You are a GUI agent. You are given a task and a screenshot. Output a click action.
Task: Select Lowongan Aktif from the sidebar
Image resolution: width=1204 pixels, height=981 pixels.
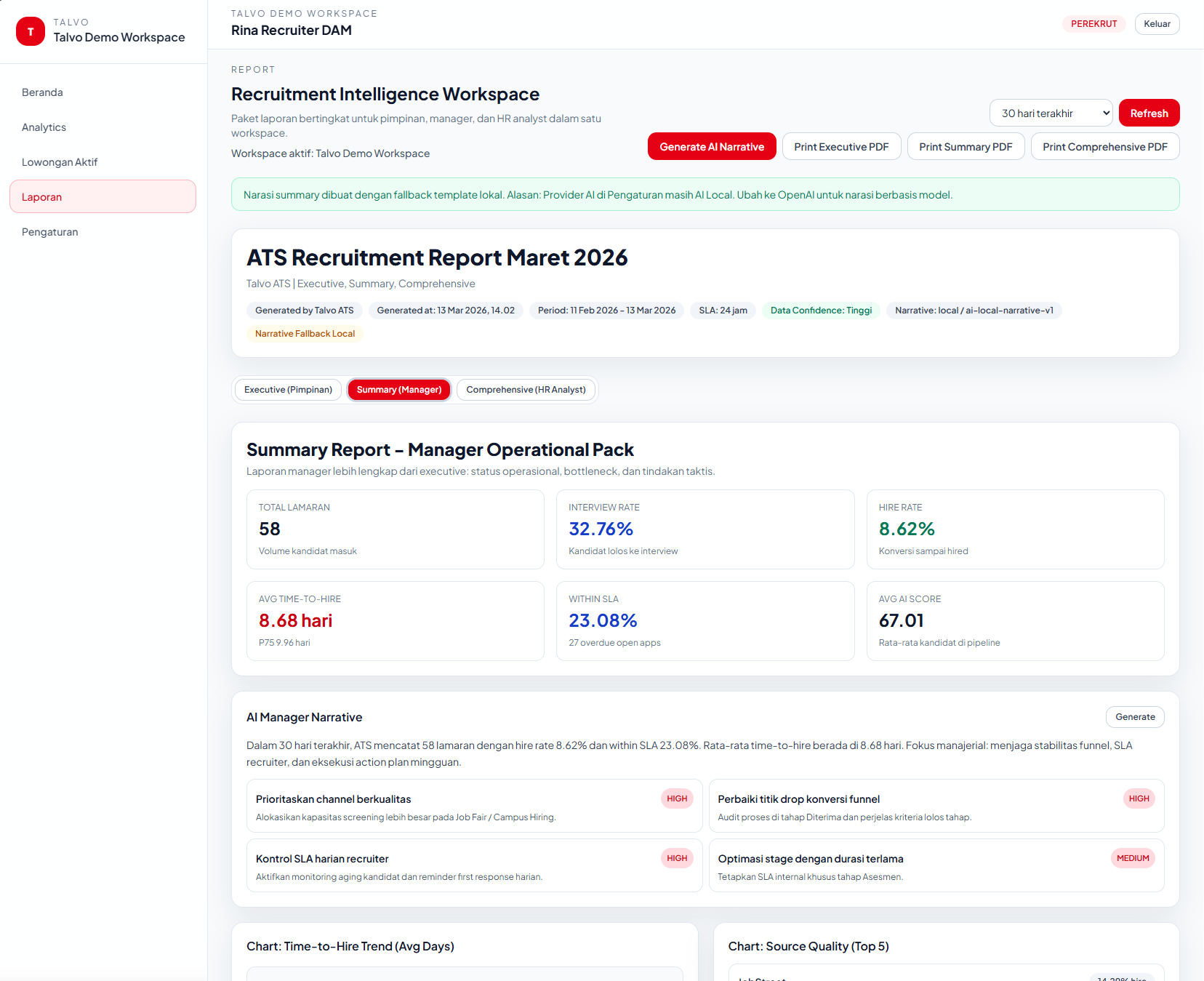60,161
